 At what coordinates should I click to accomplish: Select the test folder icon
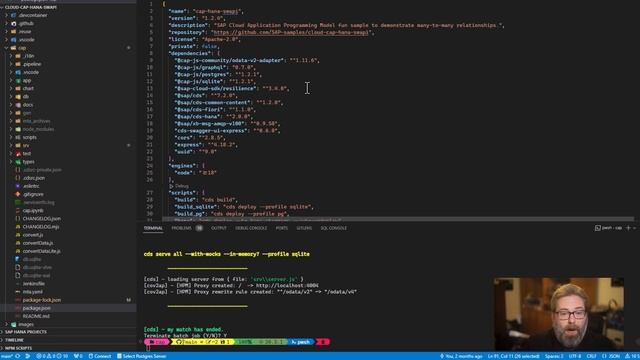(x=18, y=154)
